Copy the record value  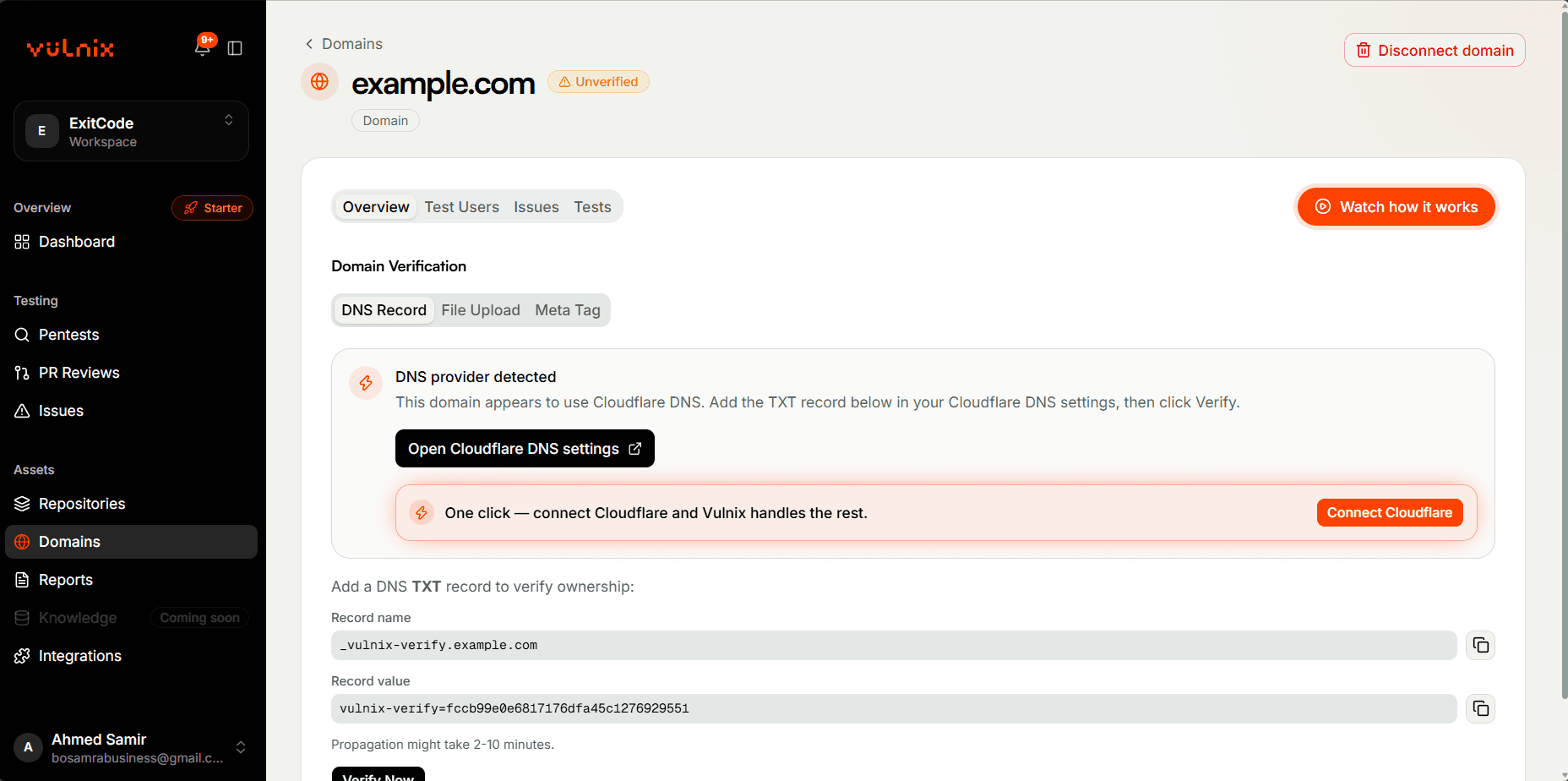[x=1480, y=708]
